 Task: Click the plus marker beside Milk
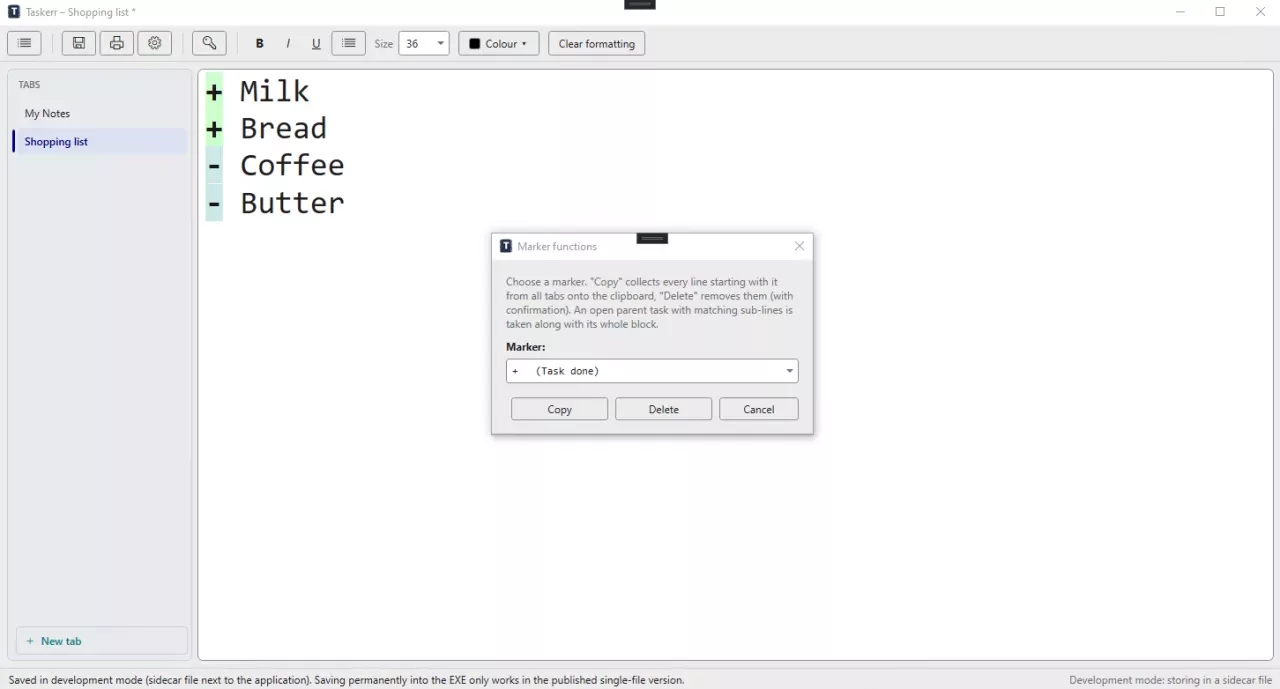(x=214, y=91)
